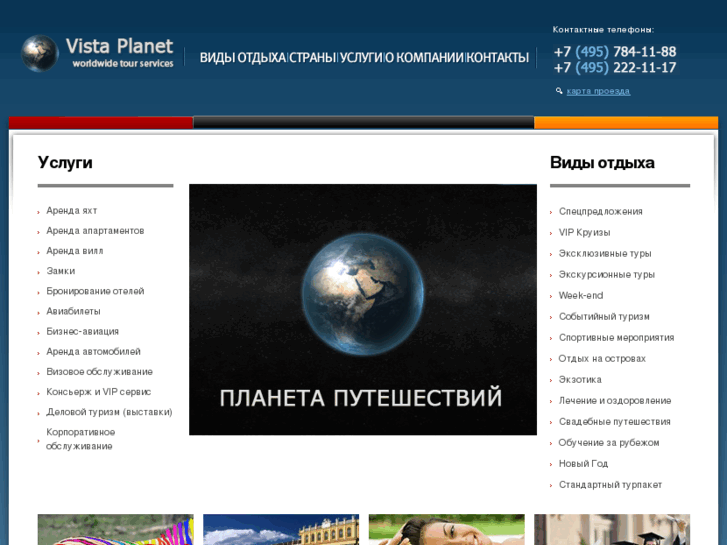
Task: Open the Консьерж и VIP сервис link
Action: pyautogui.click(x=98, y=392)
